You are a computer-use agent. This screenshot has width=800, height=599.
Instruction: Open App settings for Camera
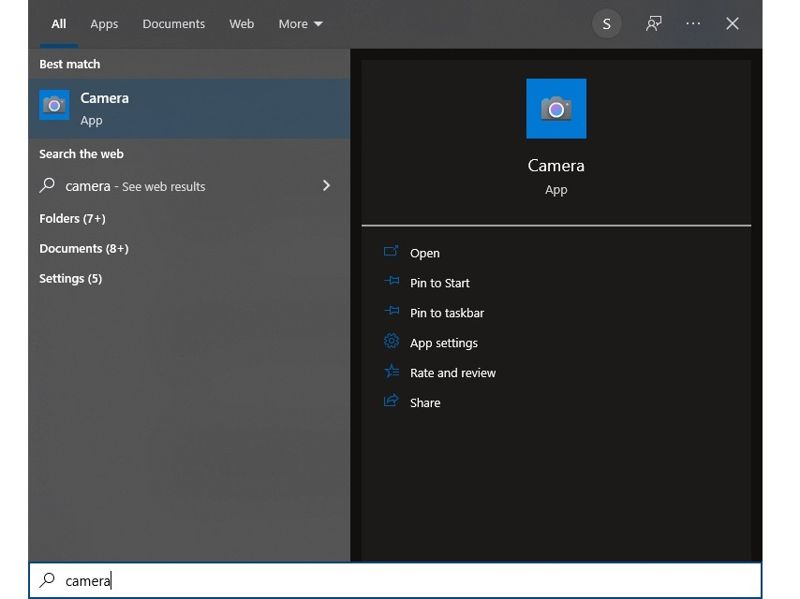pos(444,343)
